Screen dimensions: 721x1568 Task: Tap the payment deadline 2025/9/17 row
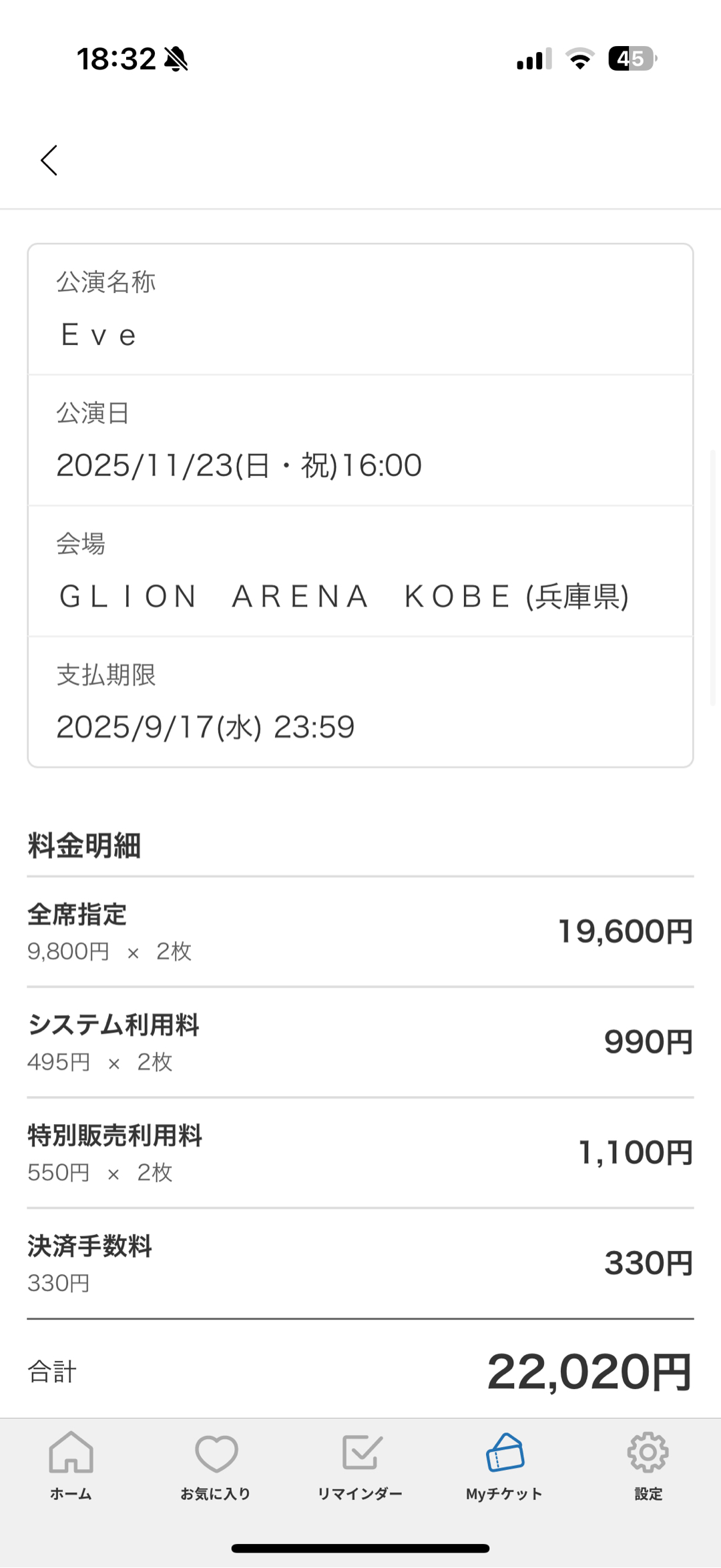click(x=360, y=702)
